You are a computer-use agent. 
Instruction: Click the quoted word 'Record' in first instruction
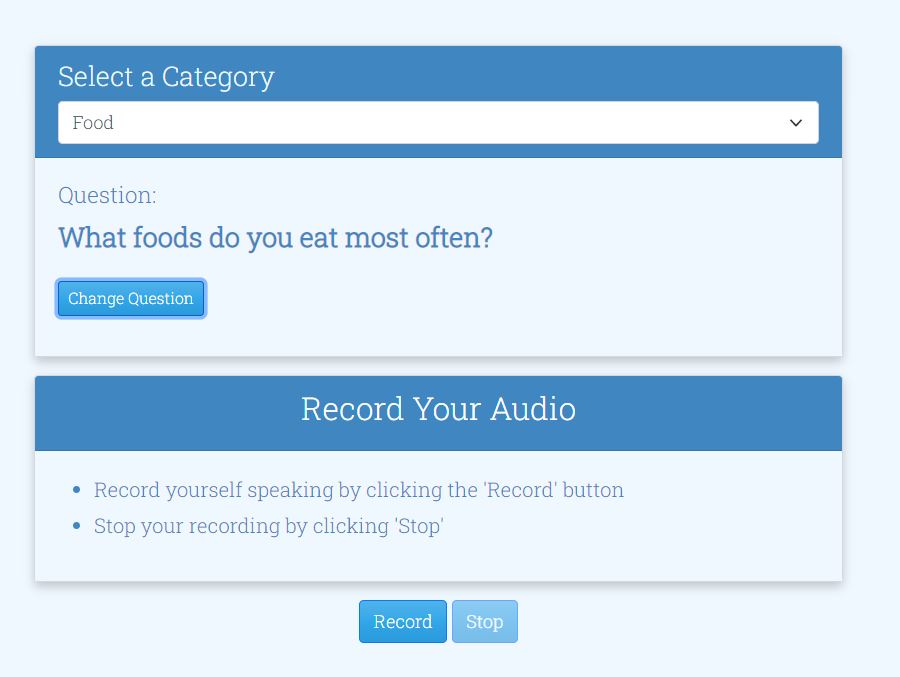(520, 490)
